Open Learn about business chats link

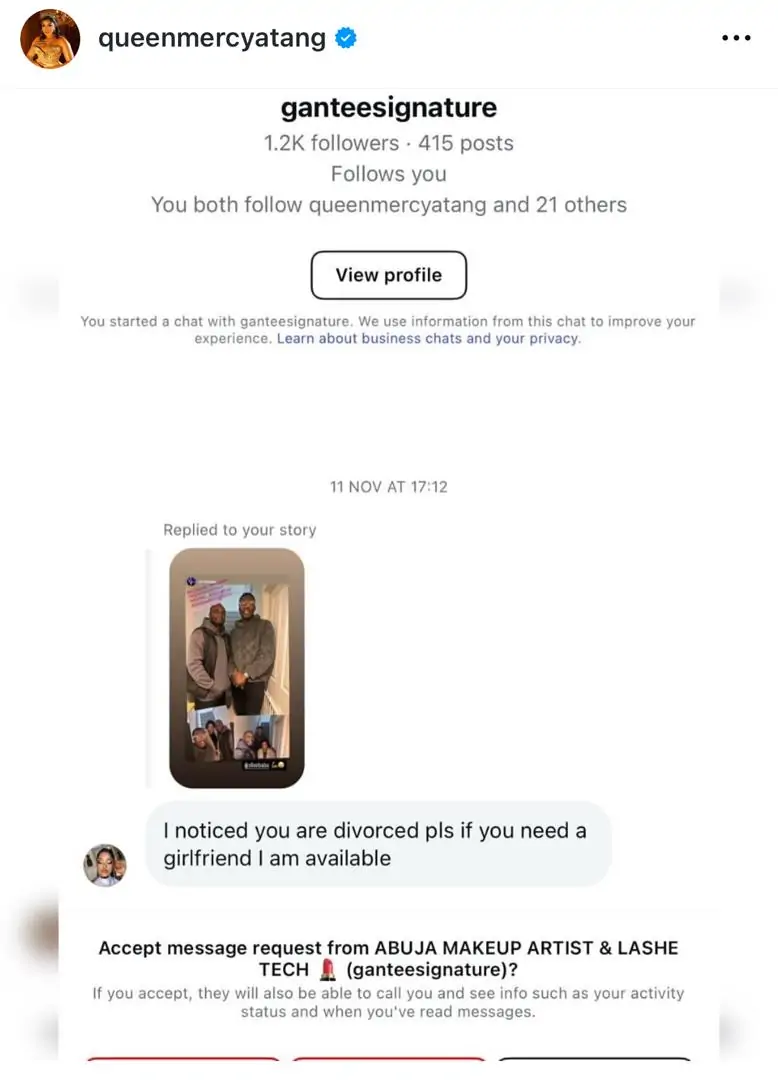click(427, 339)
